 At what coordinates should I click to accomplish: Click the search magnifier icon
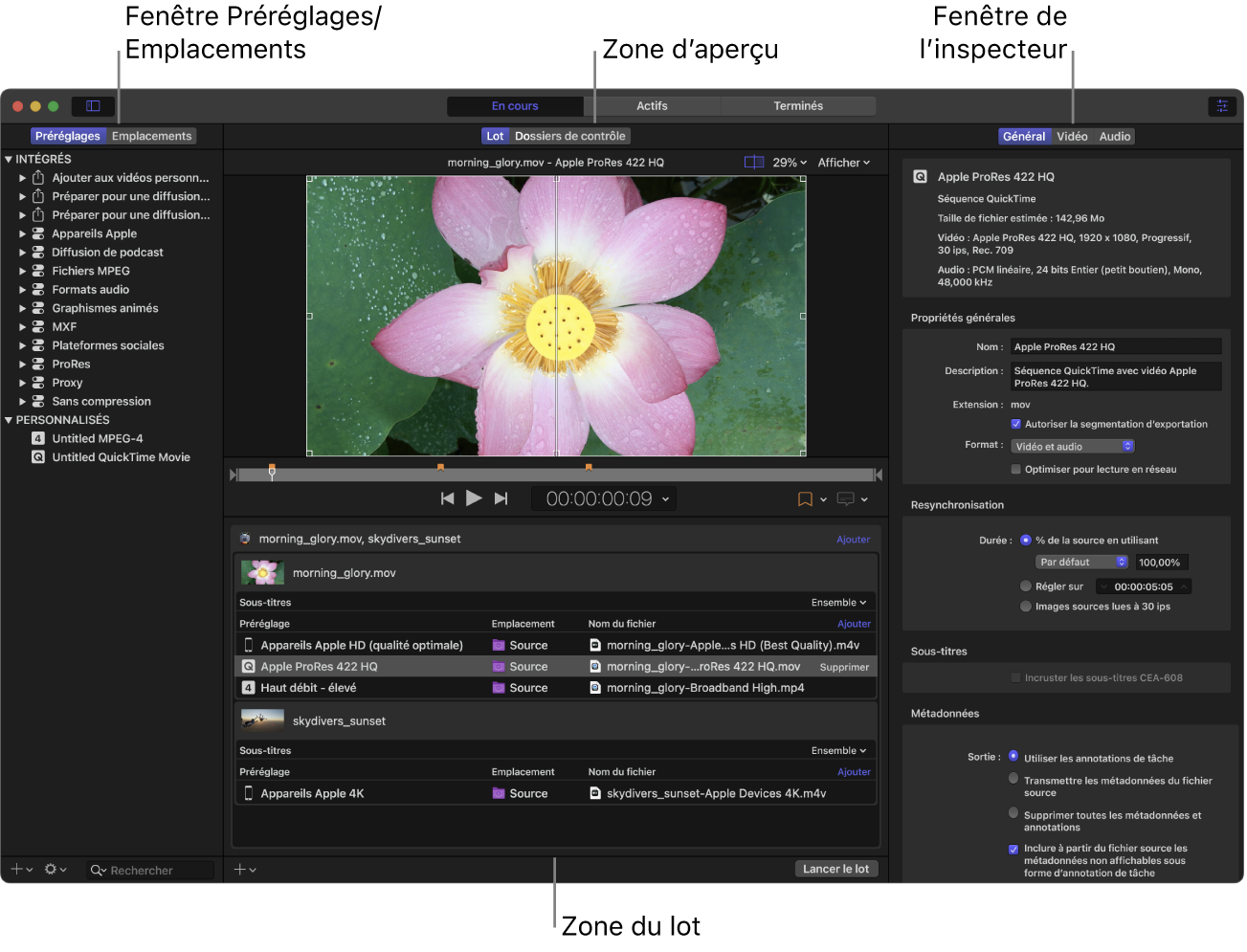[98, 871]
